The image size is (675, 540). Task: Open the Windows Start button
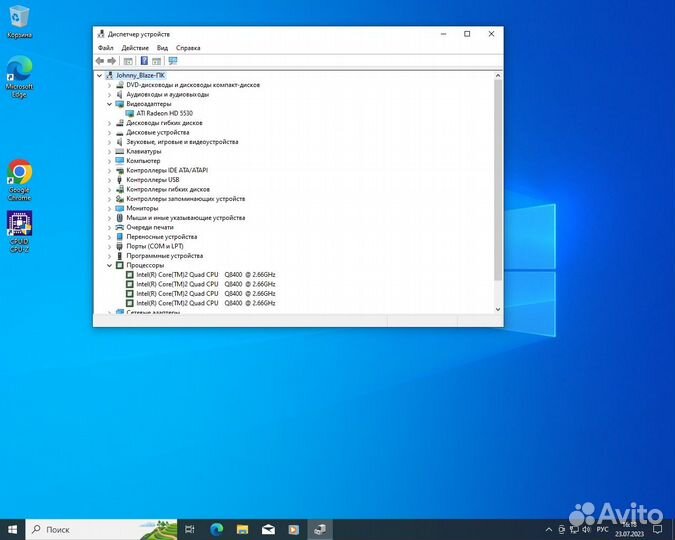[x=12, y=530]
